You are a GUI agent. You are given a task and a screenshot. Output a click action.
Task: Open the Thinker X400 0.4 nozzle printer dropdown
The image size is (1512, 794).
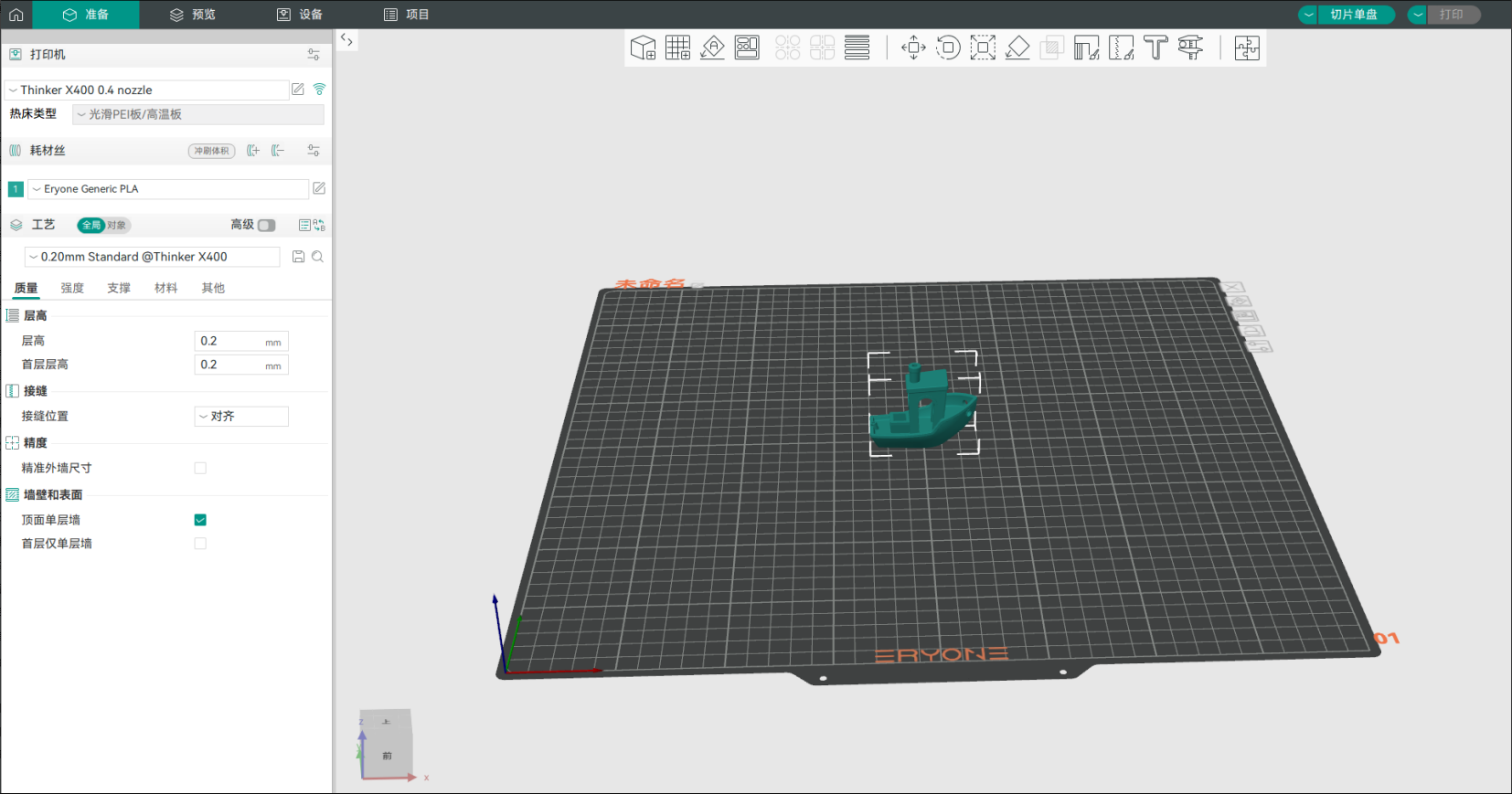[146, 90]
